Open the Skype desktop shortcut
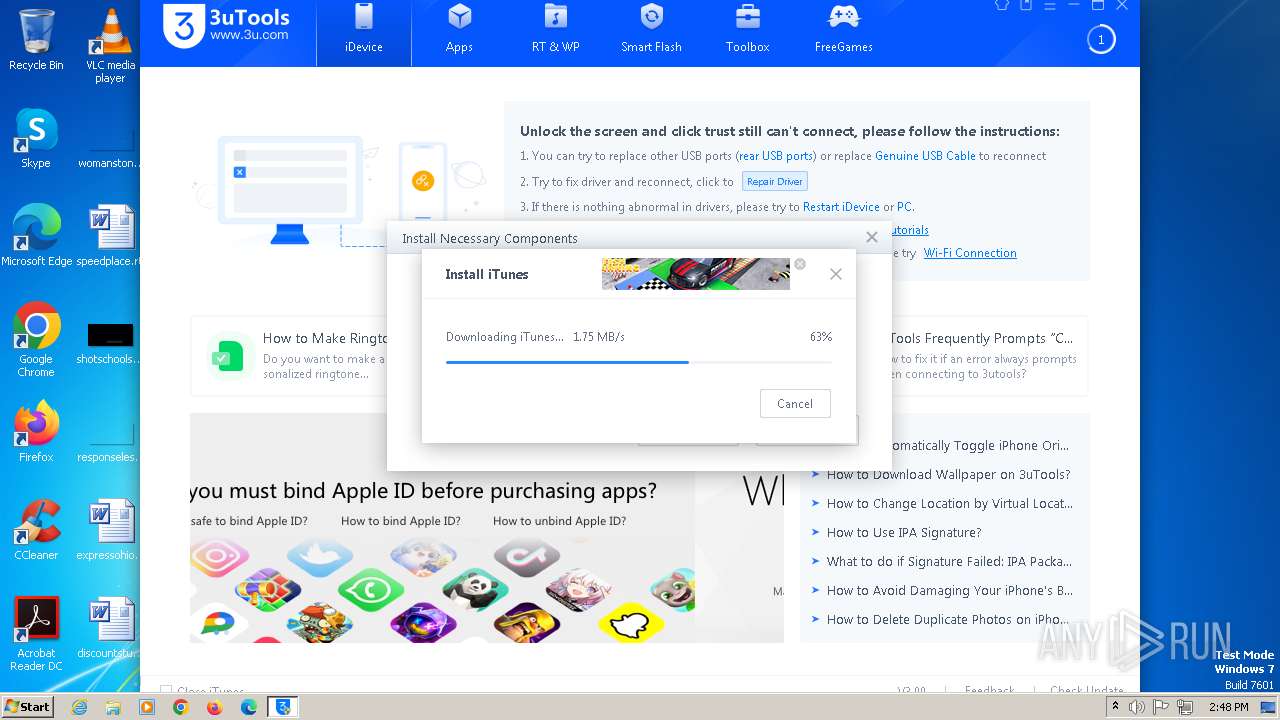This screenshot has width=1280, height=720. point(36,138)
